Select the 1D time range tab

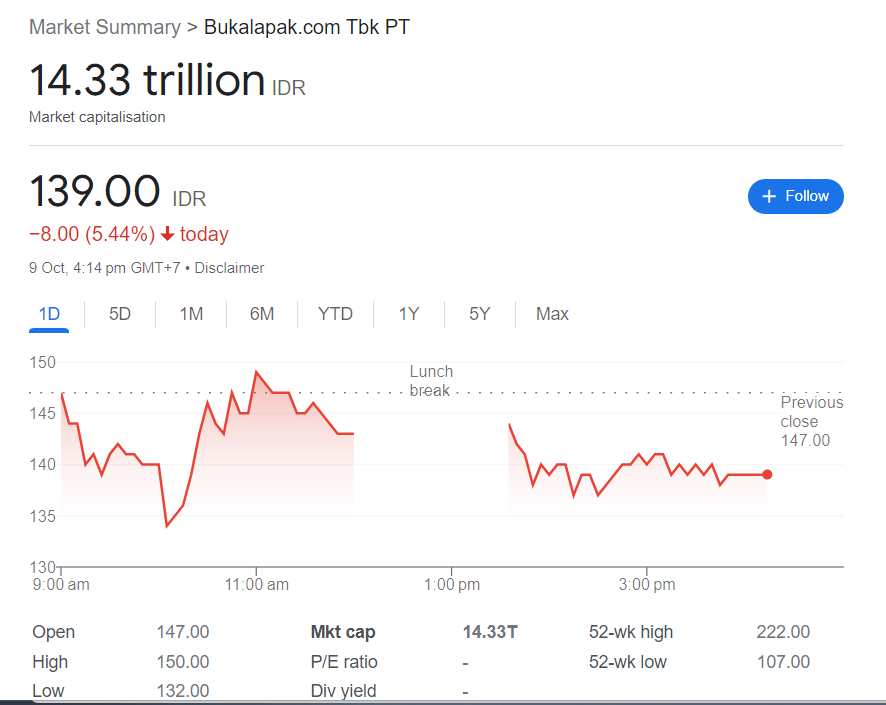49,314
